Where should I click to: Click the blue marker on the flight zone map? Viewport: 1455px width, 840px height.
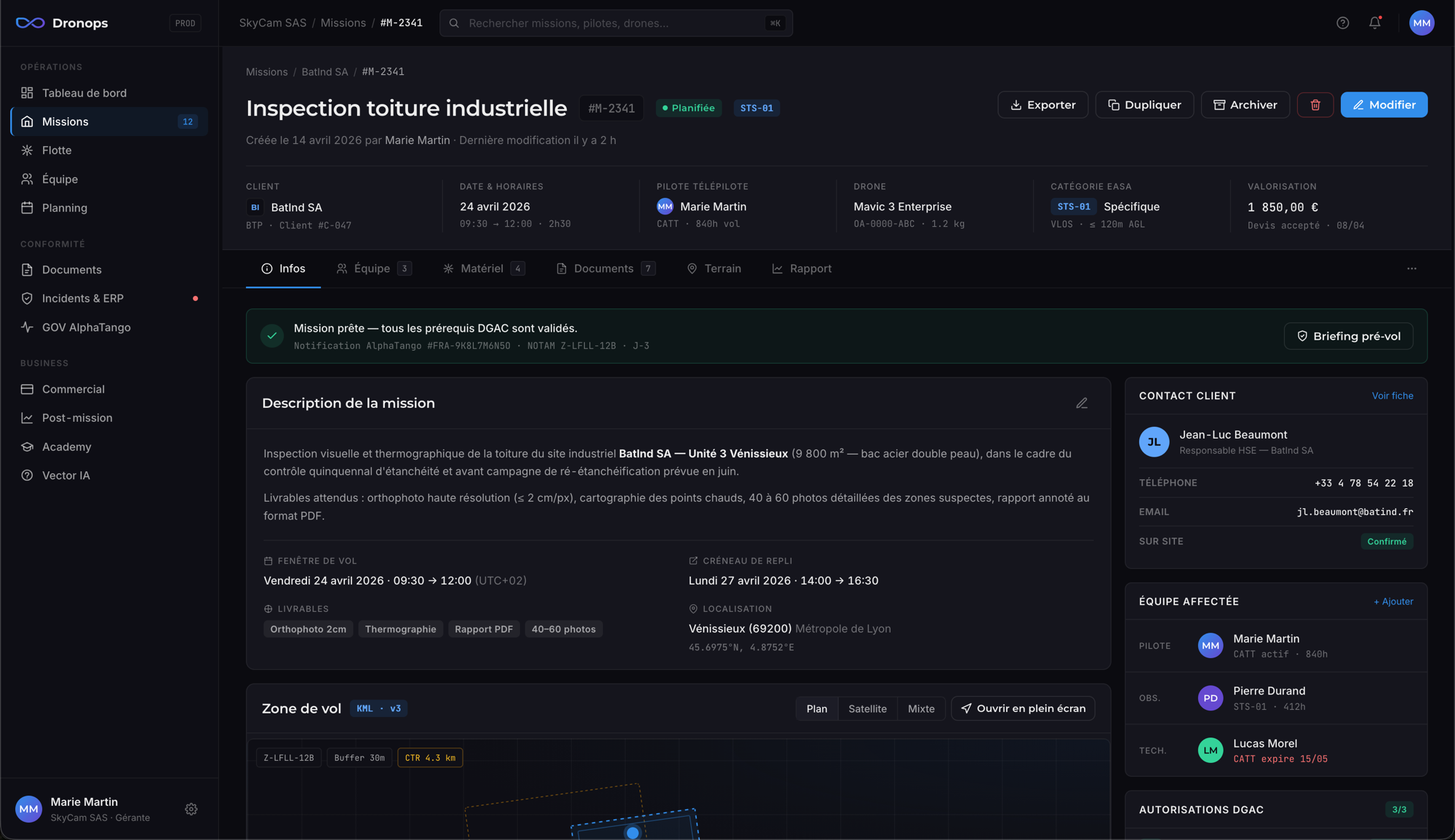pyautogui.click(x=632, y=833)
